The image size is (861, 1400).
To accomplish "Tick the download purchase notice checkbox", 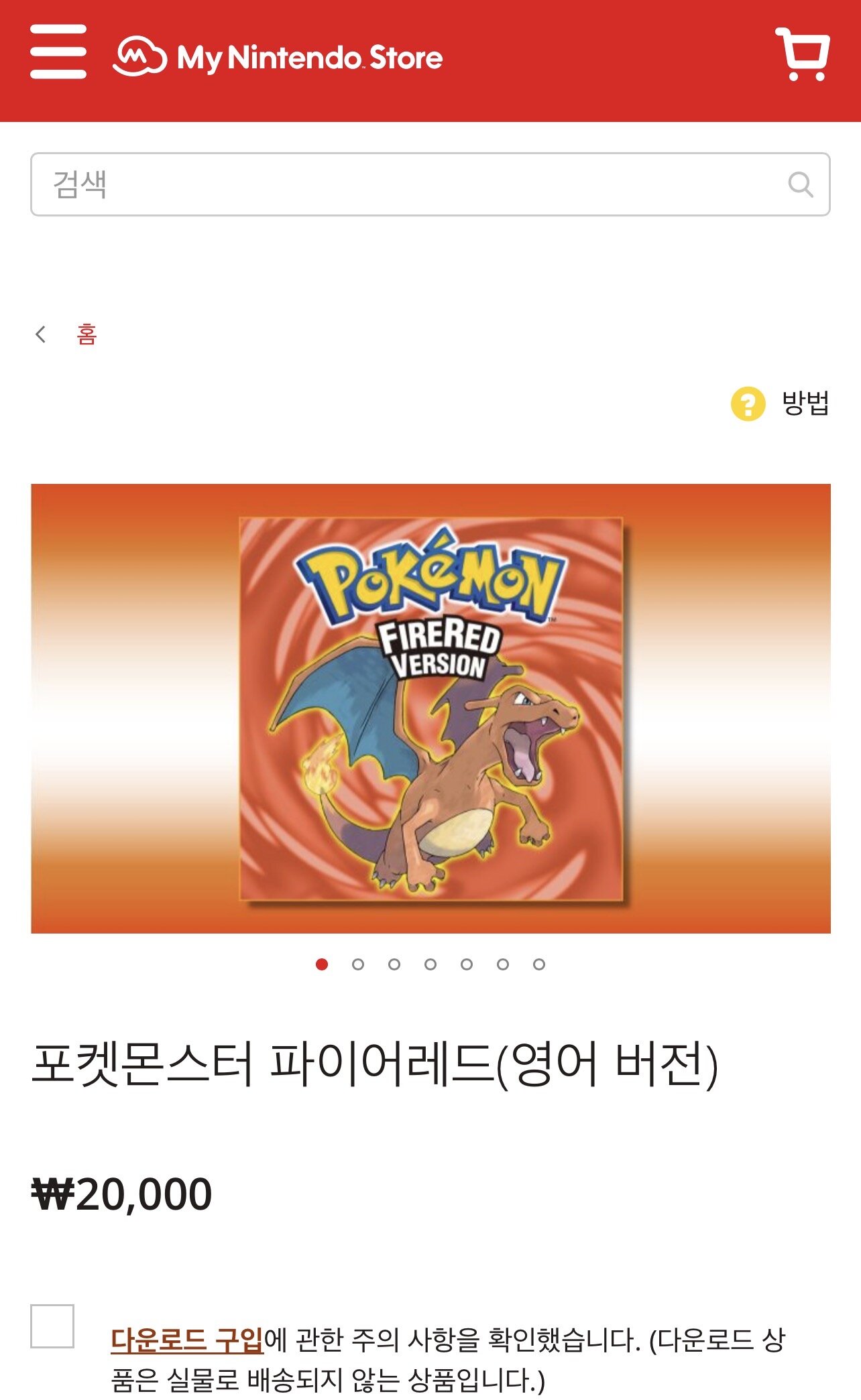I will (52, 1326).
